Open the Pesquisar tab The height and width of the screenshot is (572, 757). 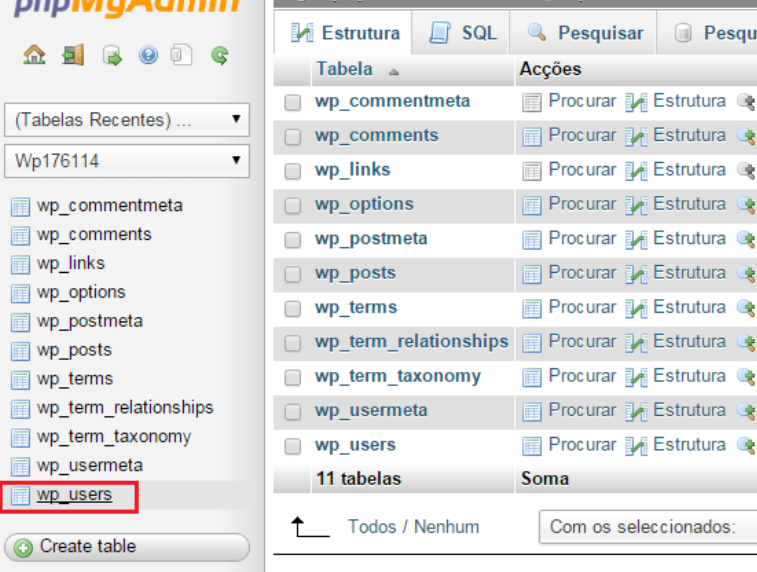[x=585, y=33]
